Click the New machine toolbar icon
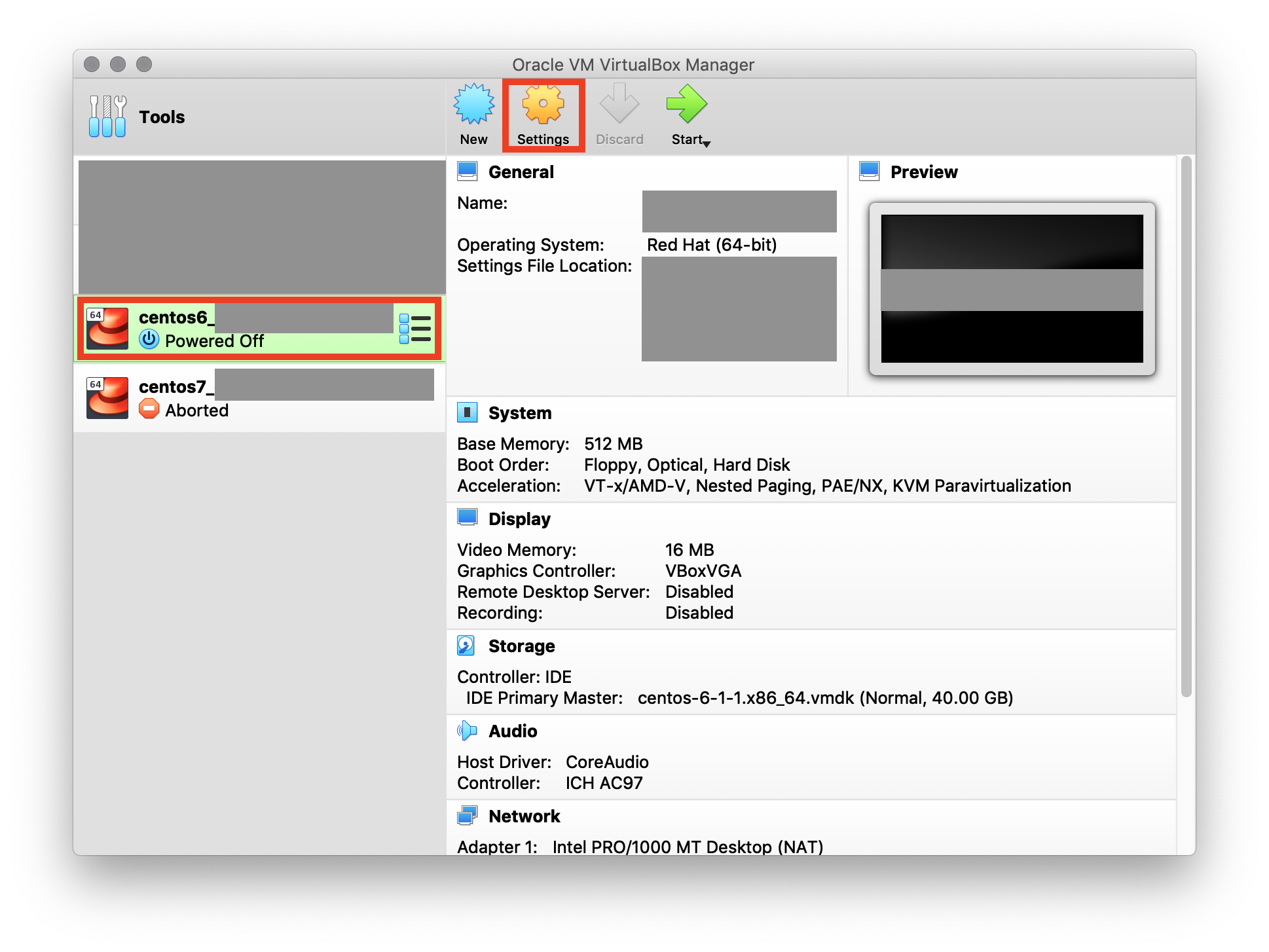 pos(473,115)
